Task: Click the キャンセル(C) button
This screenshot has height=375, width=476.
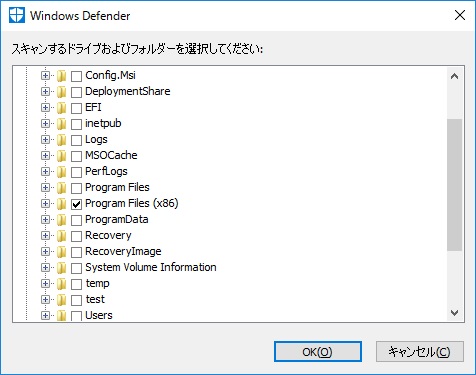Action: 420,351
